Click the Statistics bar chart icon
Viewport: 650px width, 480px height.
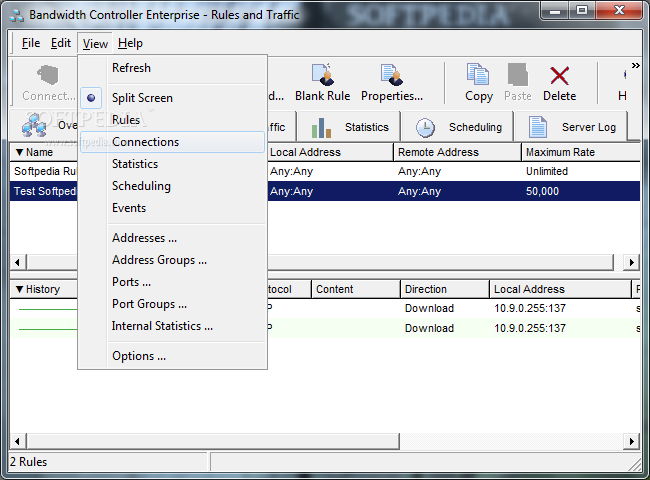coord(321,127)
